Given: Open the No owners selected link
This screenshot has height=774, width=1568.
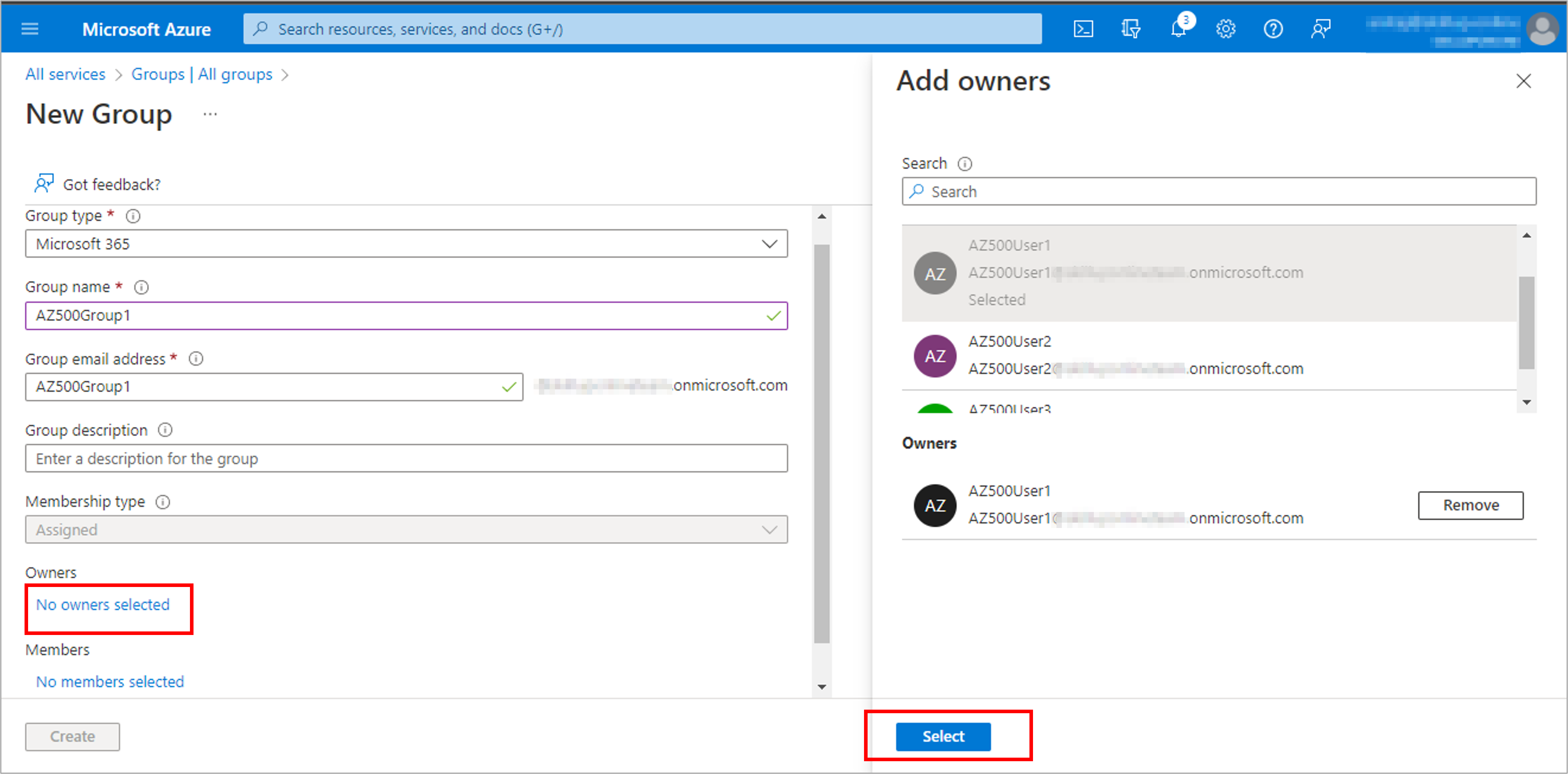Looking at the screenshot, I should (x=103, y=604).
